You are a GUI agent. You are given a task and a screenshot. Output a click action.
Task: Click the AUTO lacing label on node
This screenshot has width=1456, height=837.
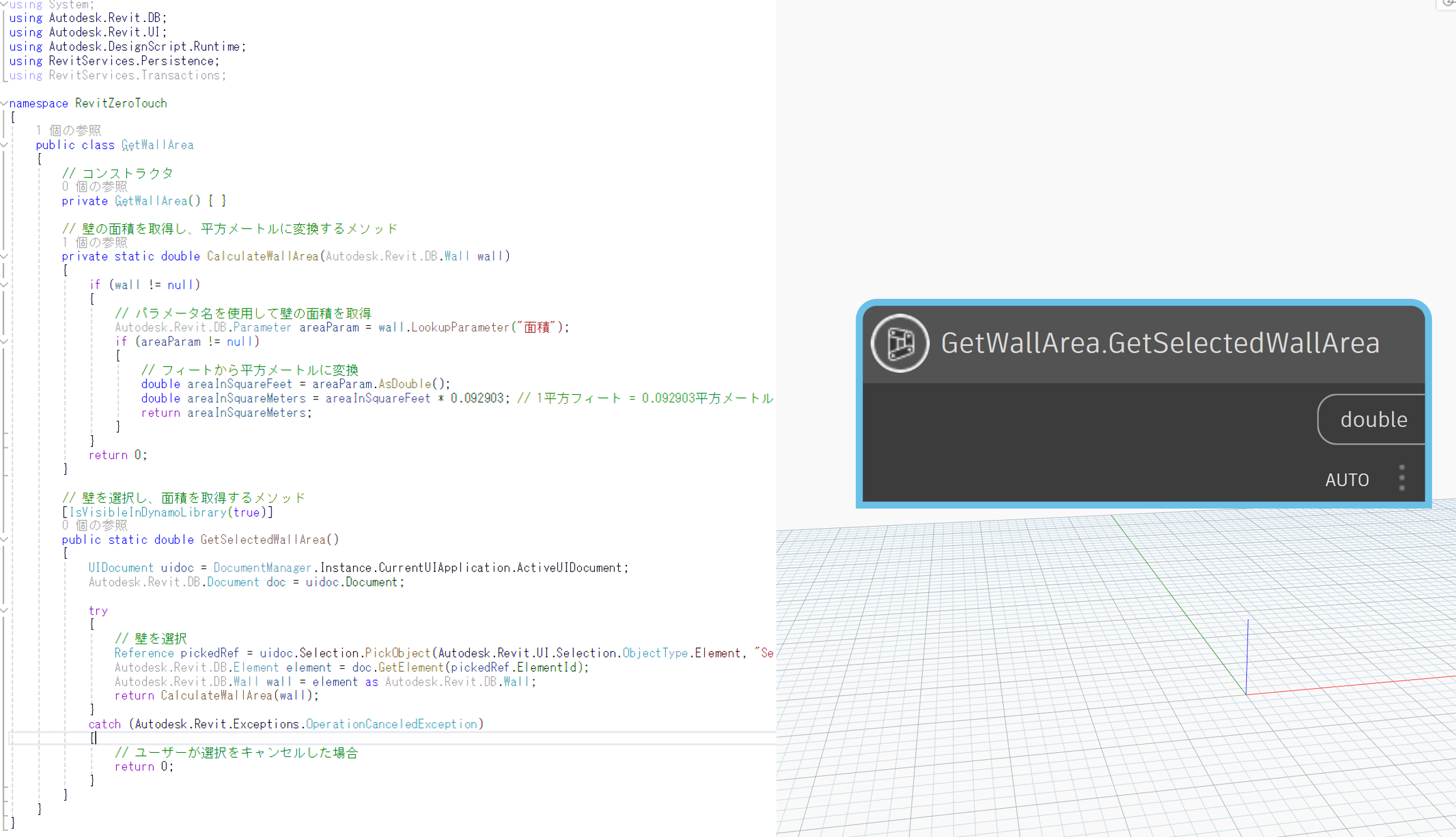pyautogui.click(x=1346, y=480)
